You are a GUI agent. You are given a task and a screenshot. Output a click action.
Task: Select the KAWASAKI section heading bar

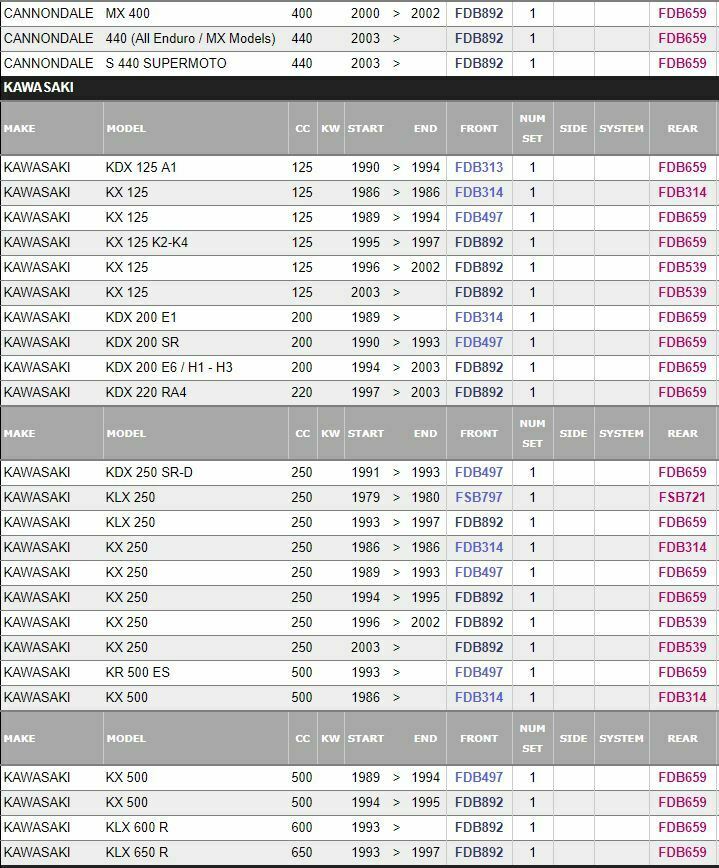click(359, 87)
